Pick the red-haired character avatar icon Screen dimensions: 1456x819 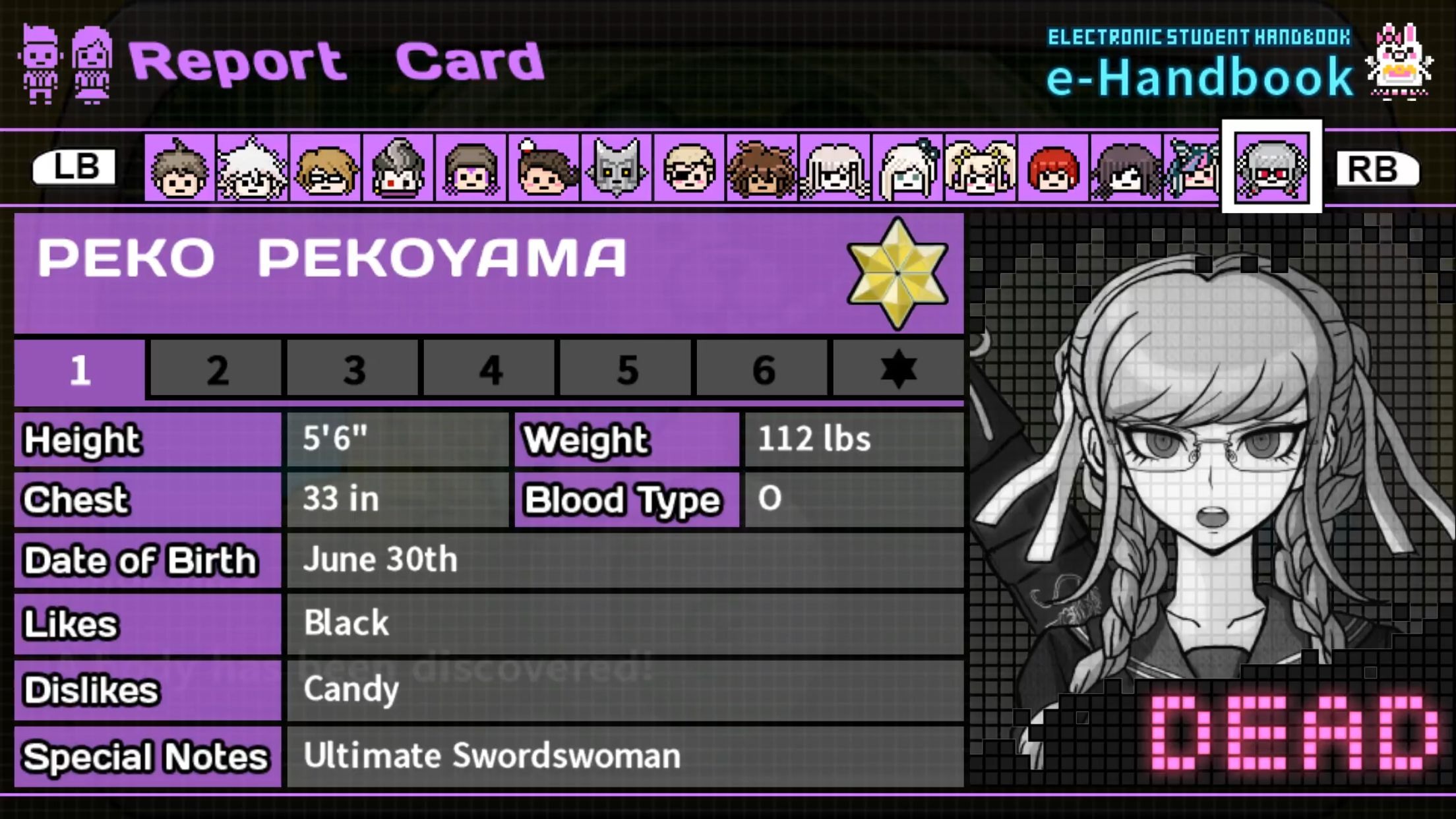1054,167
